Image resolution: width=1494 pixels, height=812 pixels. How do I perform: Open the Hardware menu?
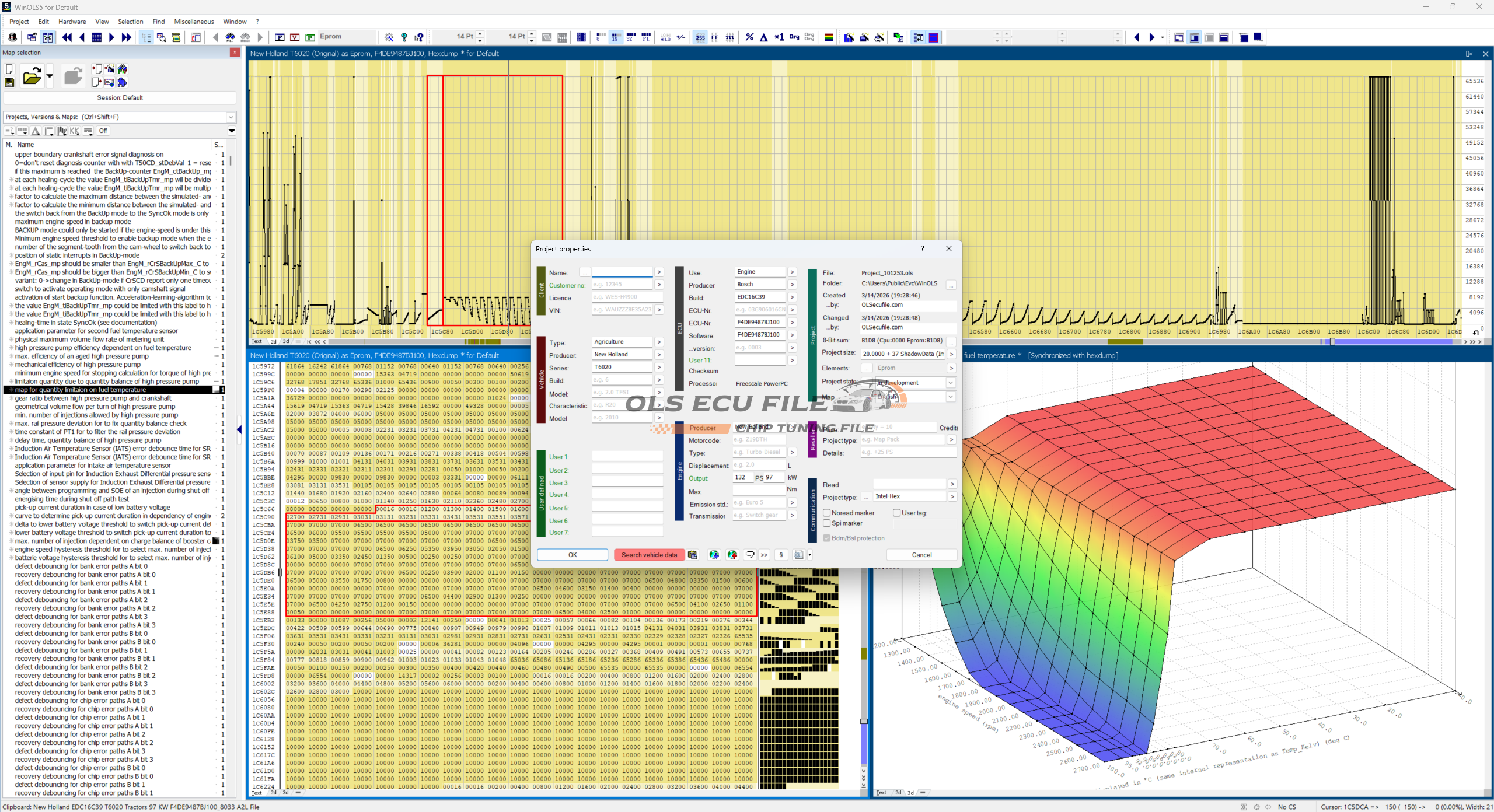[72, 22]
